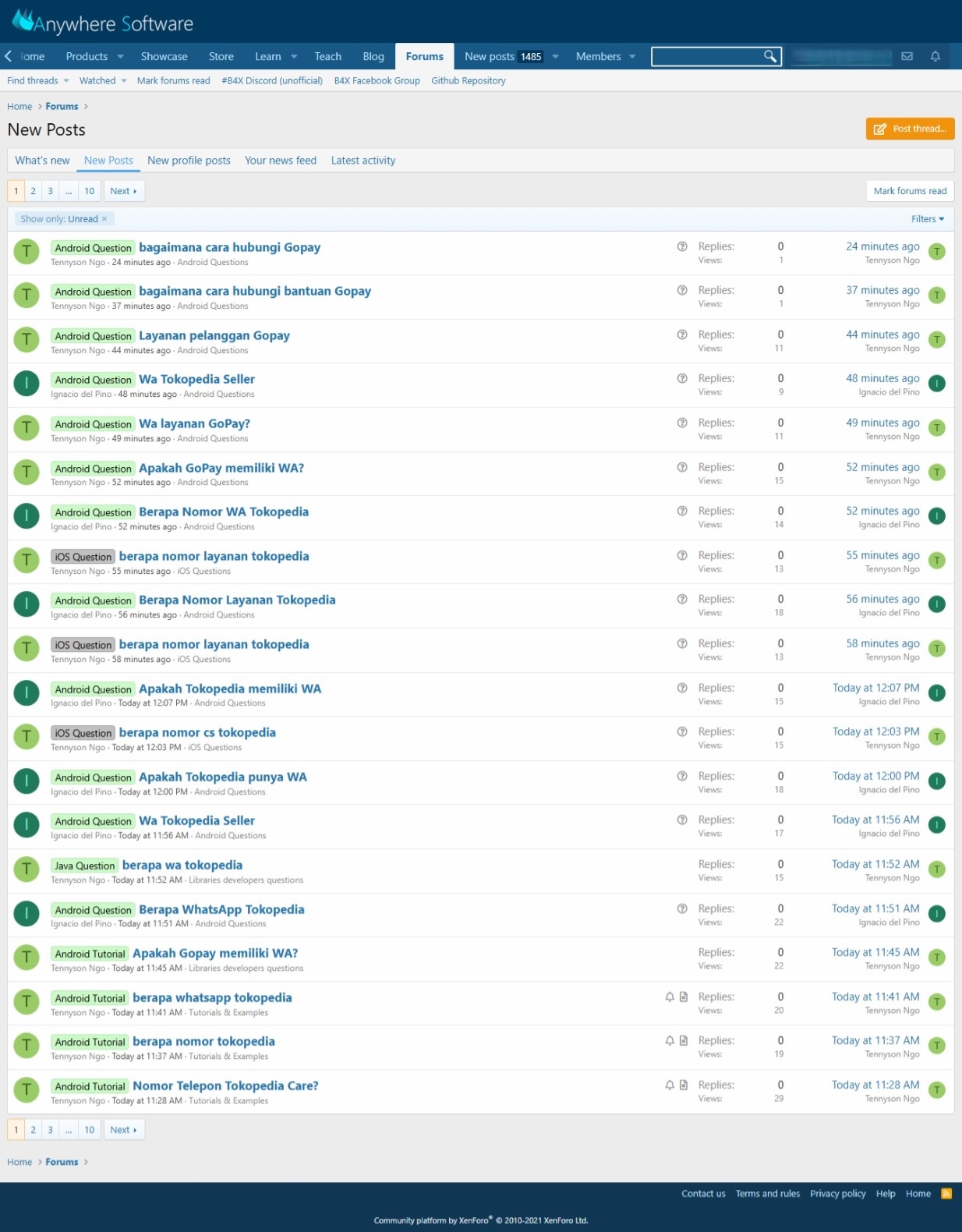Screen dimensions: 962x1232
Task: Open thread 'Nomor Telepon Tokopedia Care?'
Action: click(x=225, y=1085)
